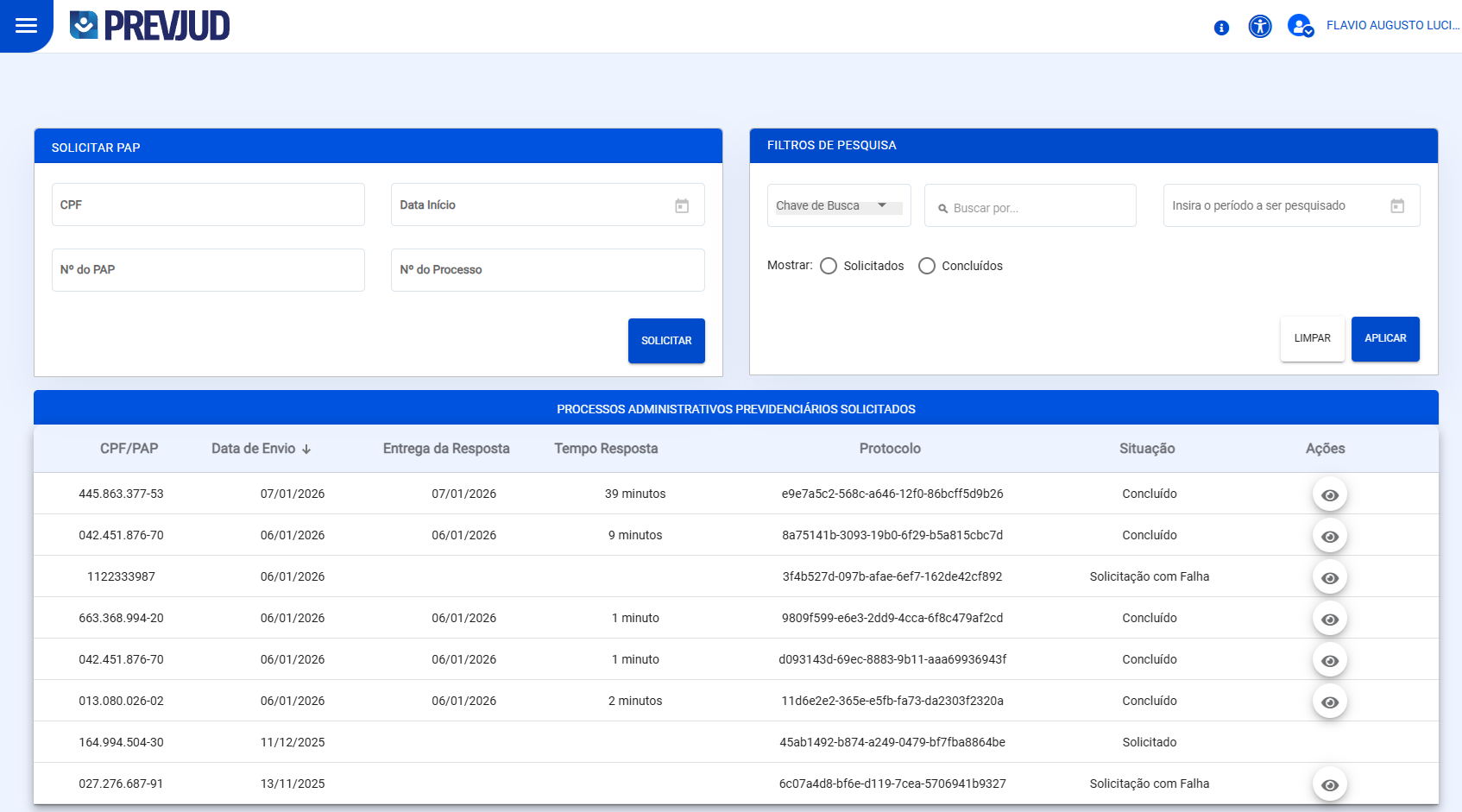Select the Solicitados radio option
Viewport: 1462px width, 812px height.
829,266
